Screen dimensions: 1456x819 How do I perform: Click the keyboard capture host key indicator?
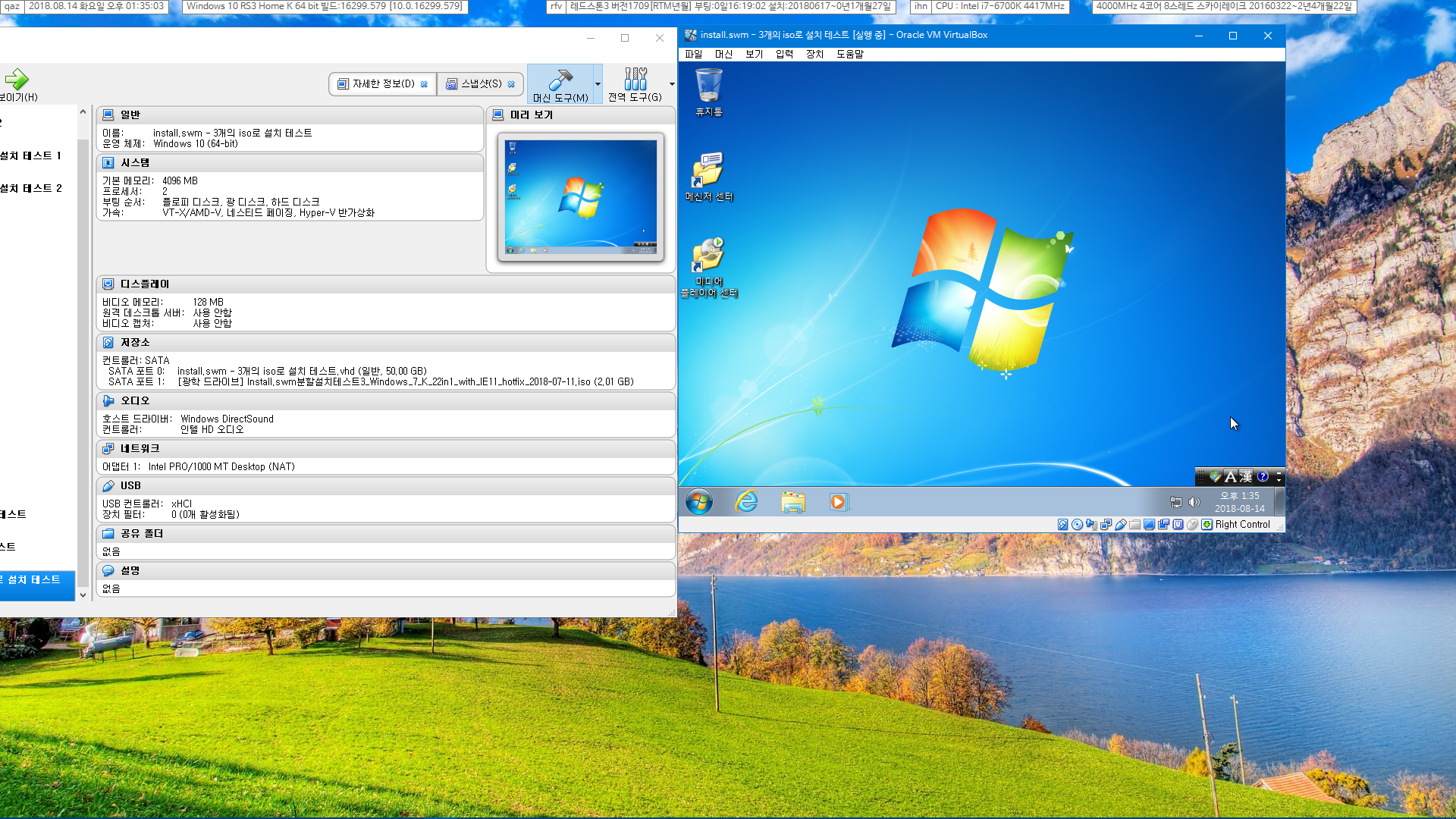pos(1207,524)
